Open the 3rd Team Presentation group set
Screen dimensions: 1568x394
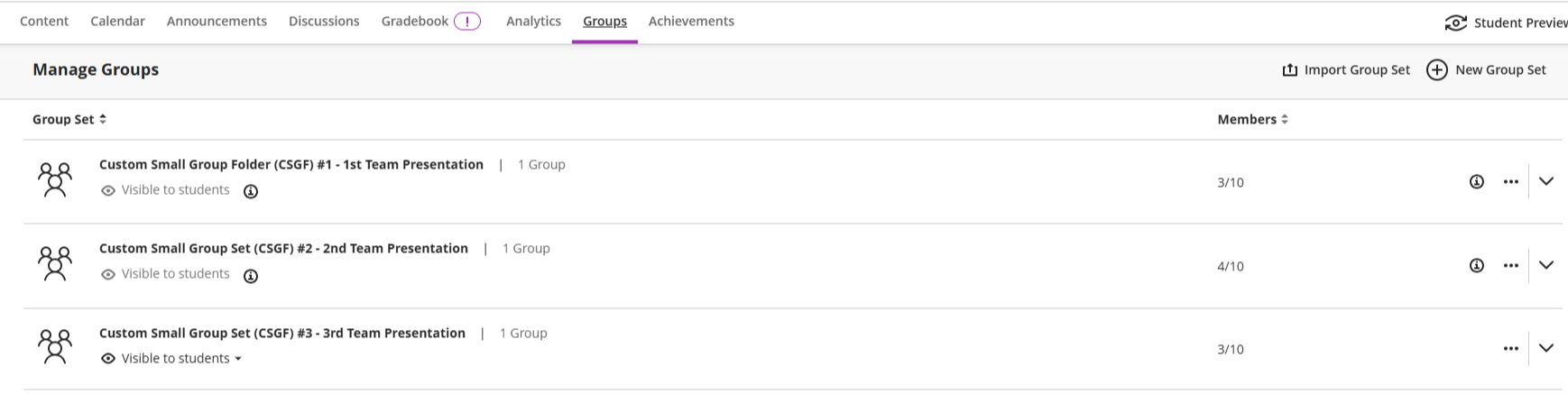[x=281, y=334]
